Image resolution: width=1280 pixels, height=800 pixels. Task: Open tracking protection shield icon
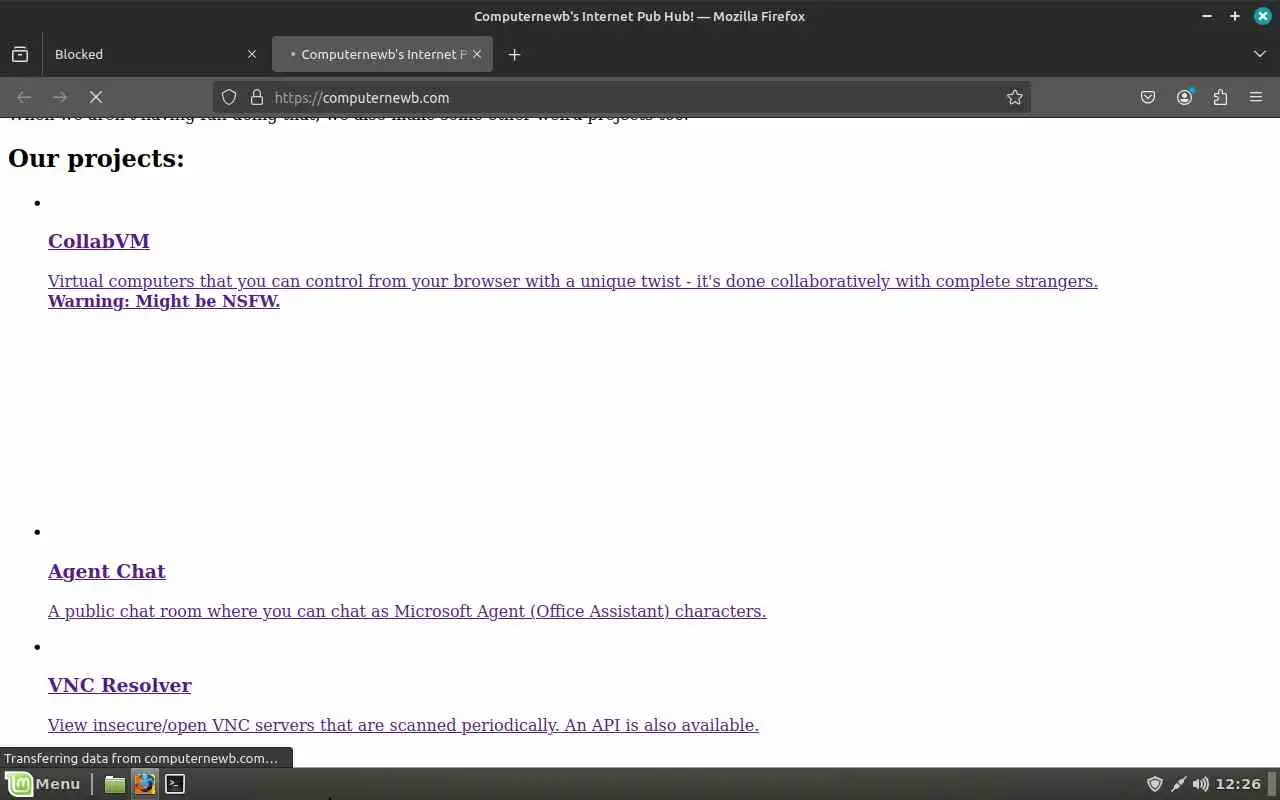click(x=229, y=97)
